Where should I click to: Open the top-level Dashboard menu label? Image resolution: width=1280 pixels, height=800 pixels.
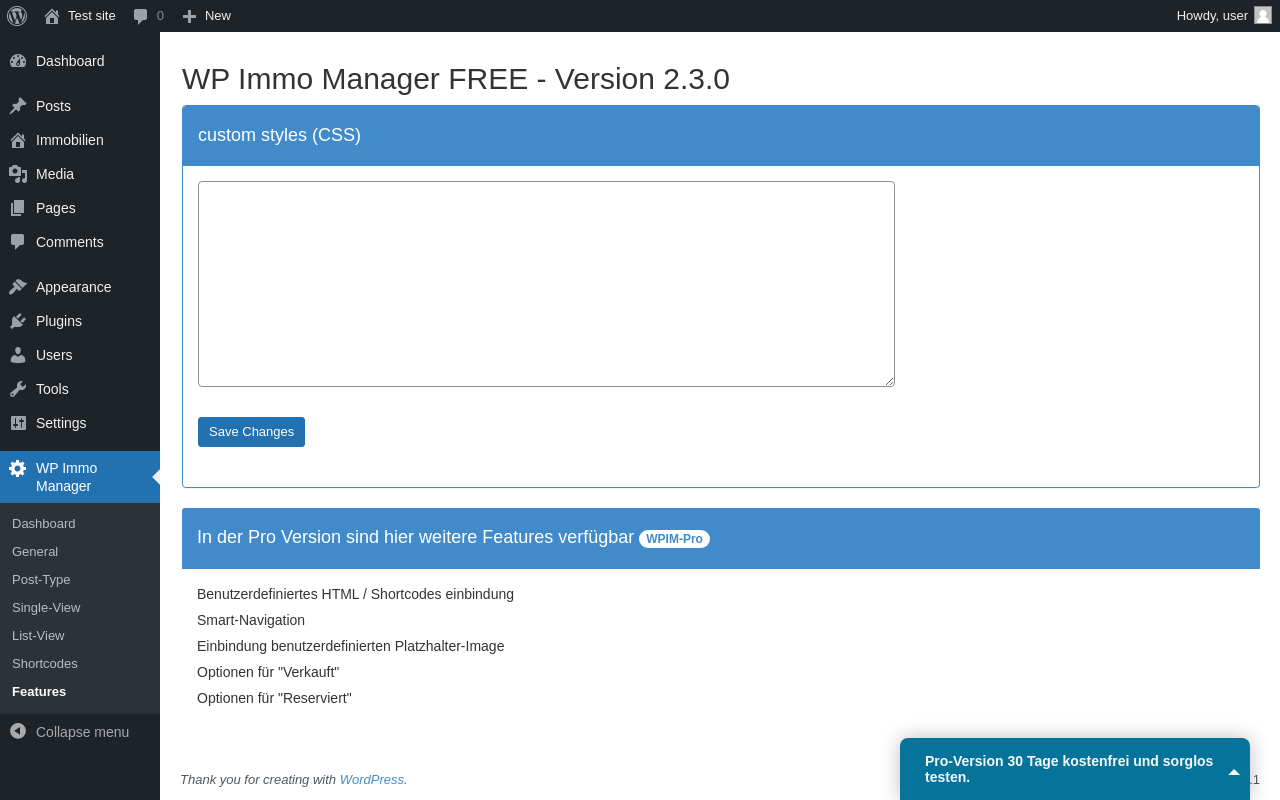[x=70, y=61]
